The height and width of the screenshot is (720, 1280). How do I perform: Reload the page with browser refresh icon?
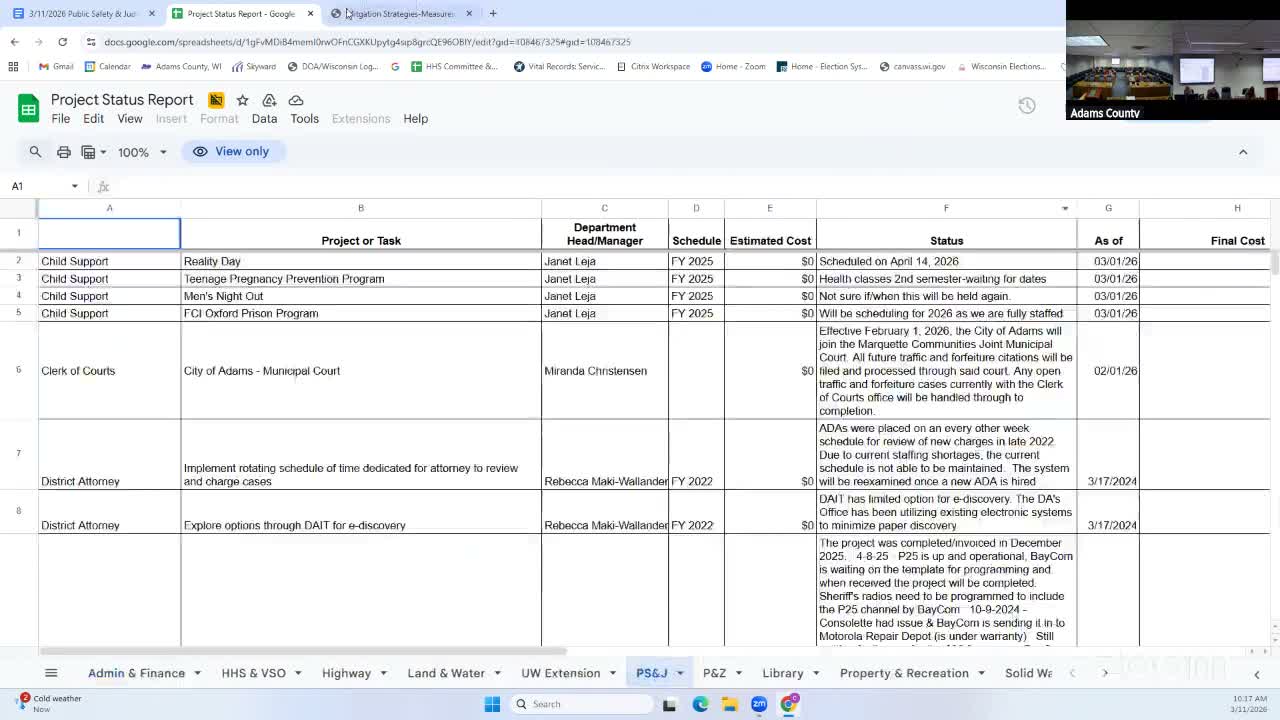click(62, 42)
